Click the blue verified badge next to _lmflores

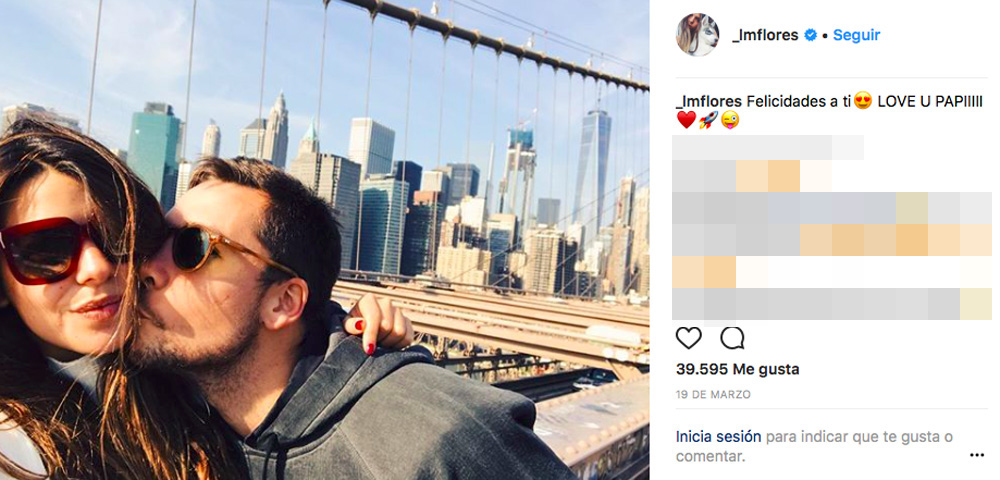[811, 35]
